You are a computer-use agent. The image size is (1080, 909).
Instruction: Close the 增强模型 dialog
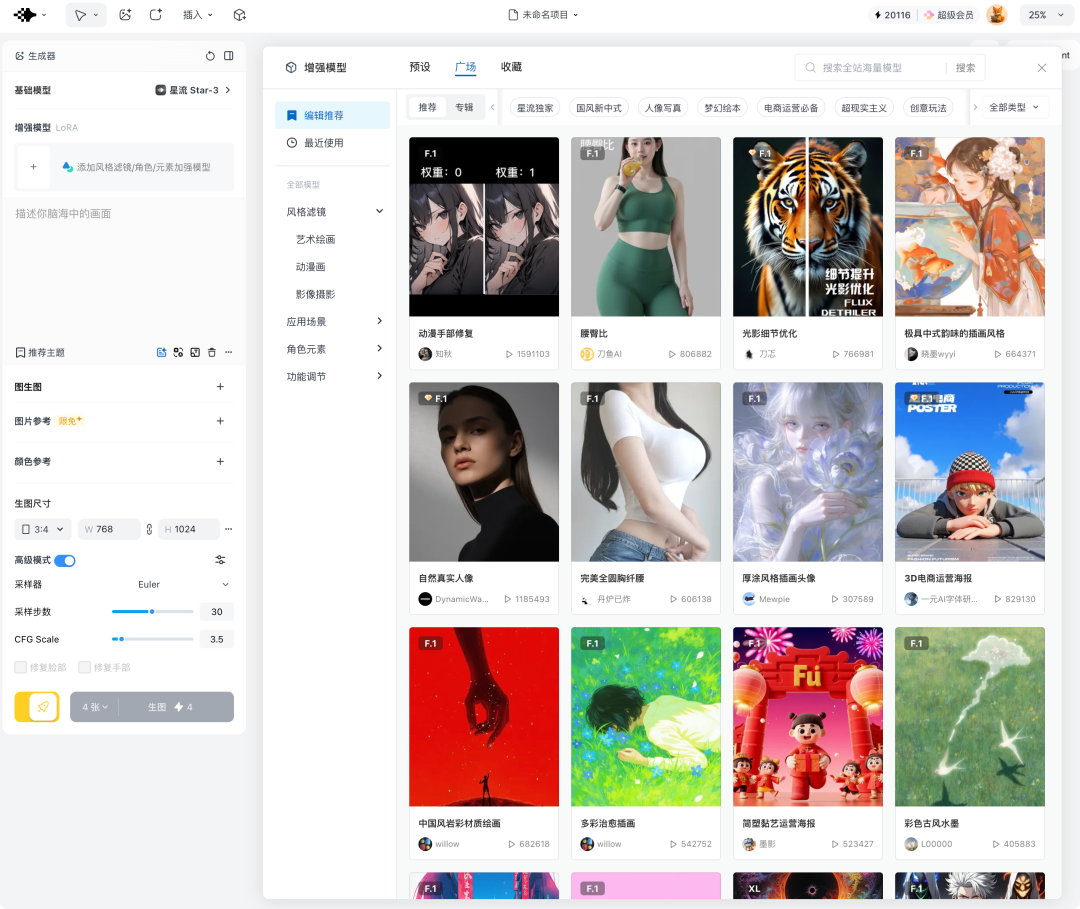pyautogui.click(x=1041, y=67)
